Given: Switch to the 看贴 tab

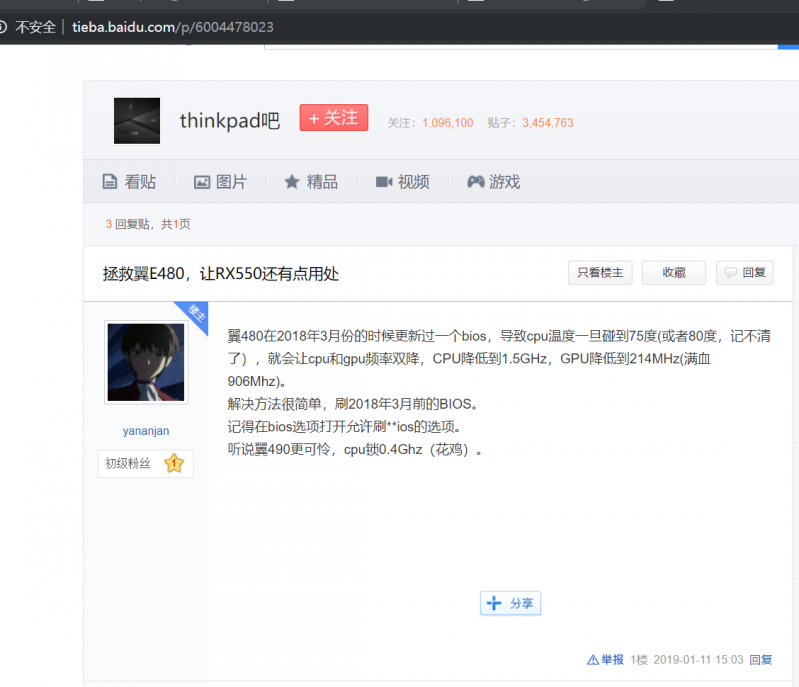Looking at the screenshot, I should [129, 181].
